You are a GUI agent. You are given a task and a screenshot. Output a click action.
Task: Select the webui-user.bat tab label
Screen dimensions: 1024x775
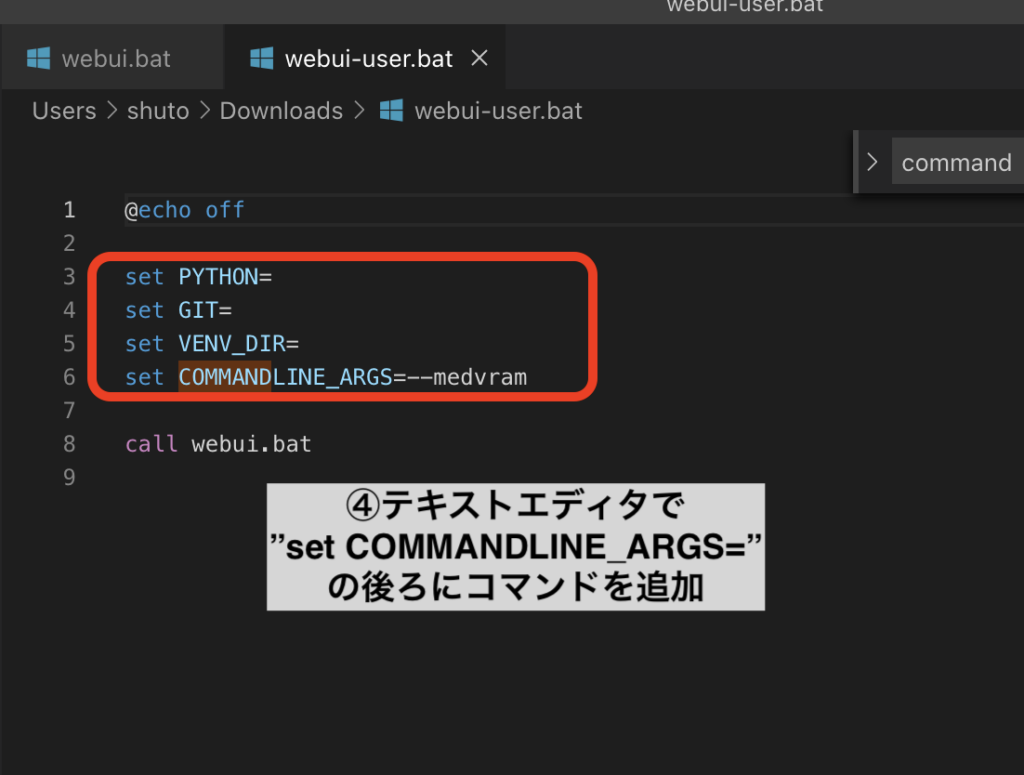[x=369, y=59]
